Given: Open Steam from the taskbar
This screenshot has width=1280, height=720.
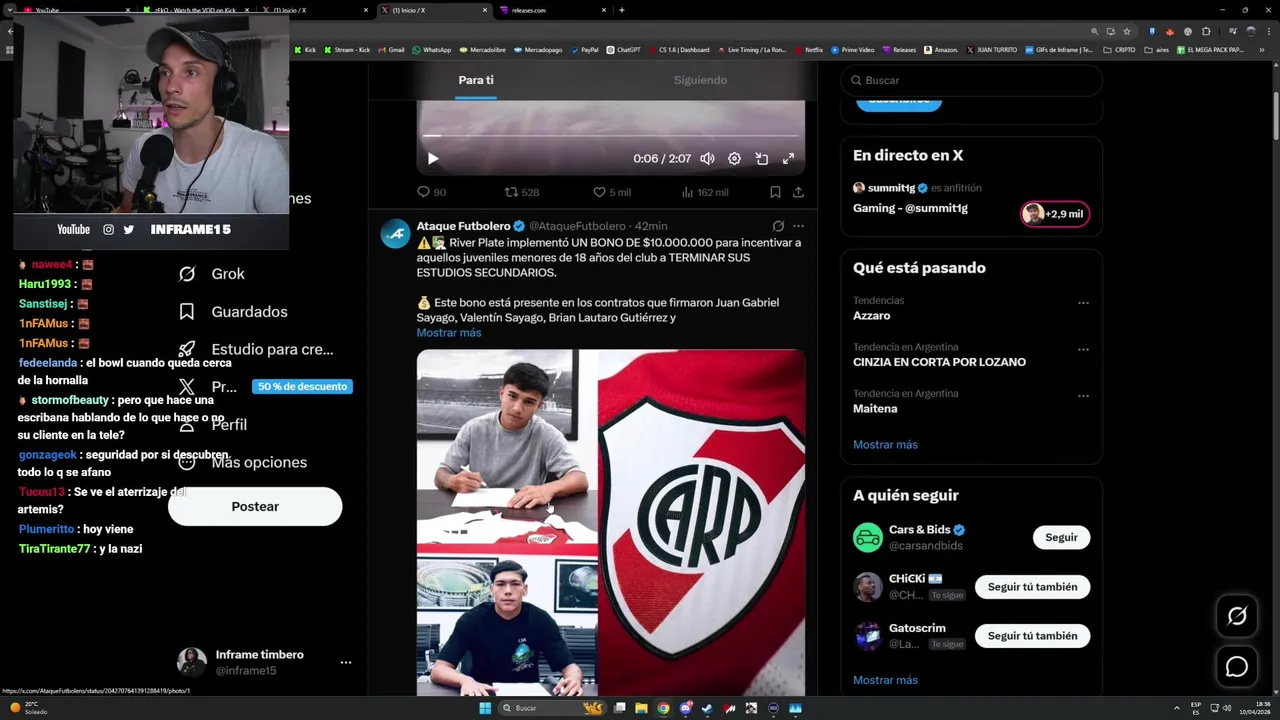Looking at the screenshot, I should pyautogui.click(x=707, y=708).
